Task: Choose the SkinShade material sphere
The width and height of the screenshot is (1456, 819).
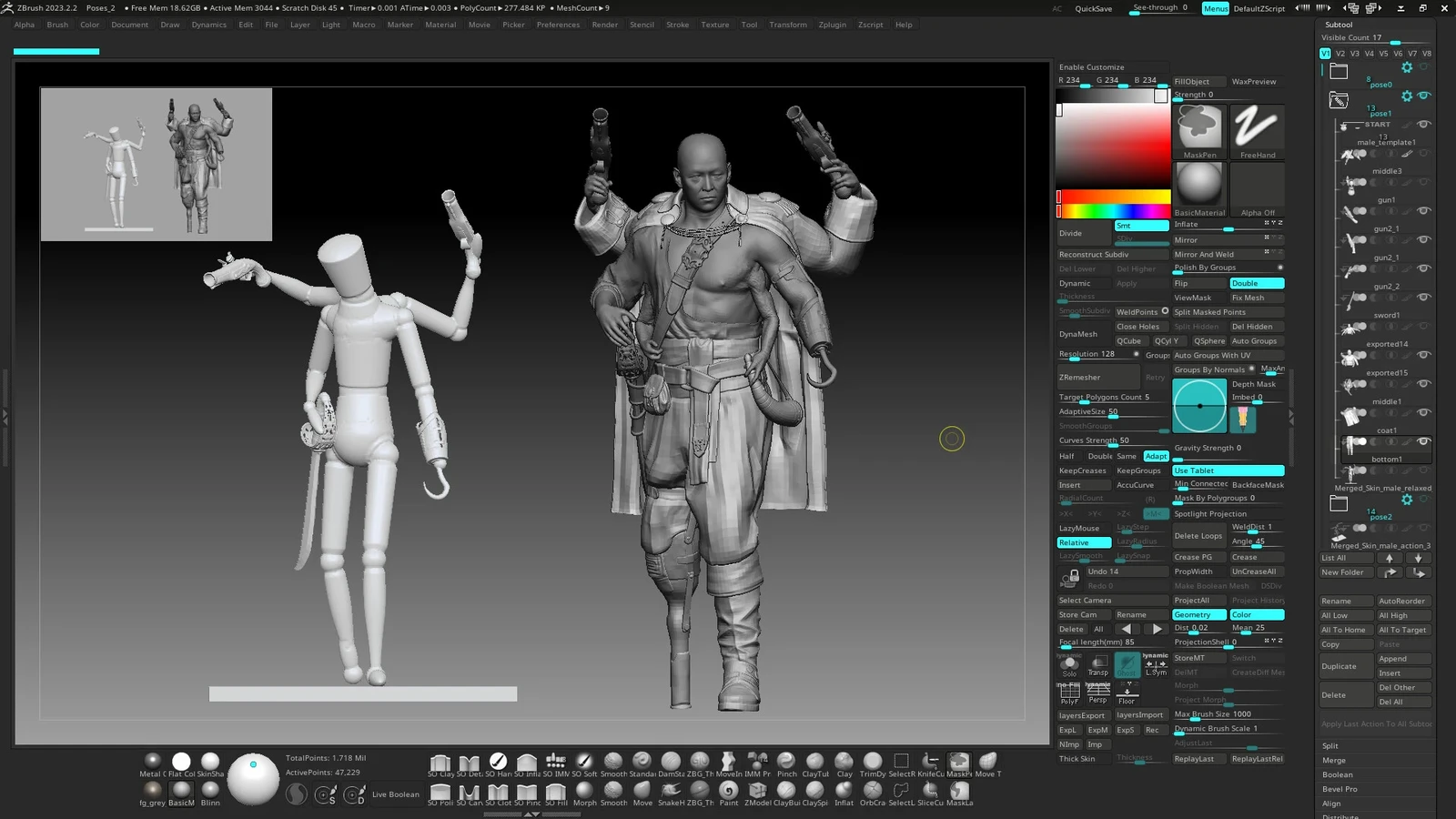Action: (x=210, y=762)
